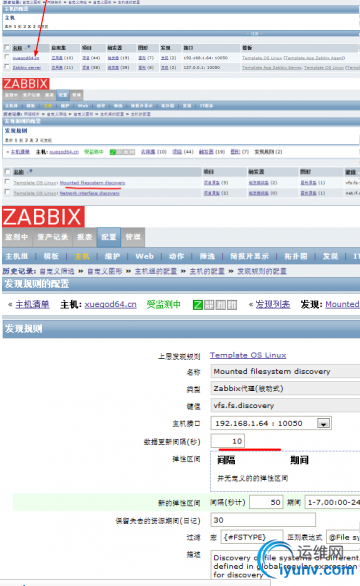Click the sort arrow beside 名称 in the discovery rules table
This screenshot has height=586, width=360.
click(x=30, y=171)
